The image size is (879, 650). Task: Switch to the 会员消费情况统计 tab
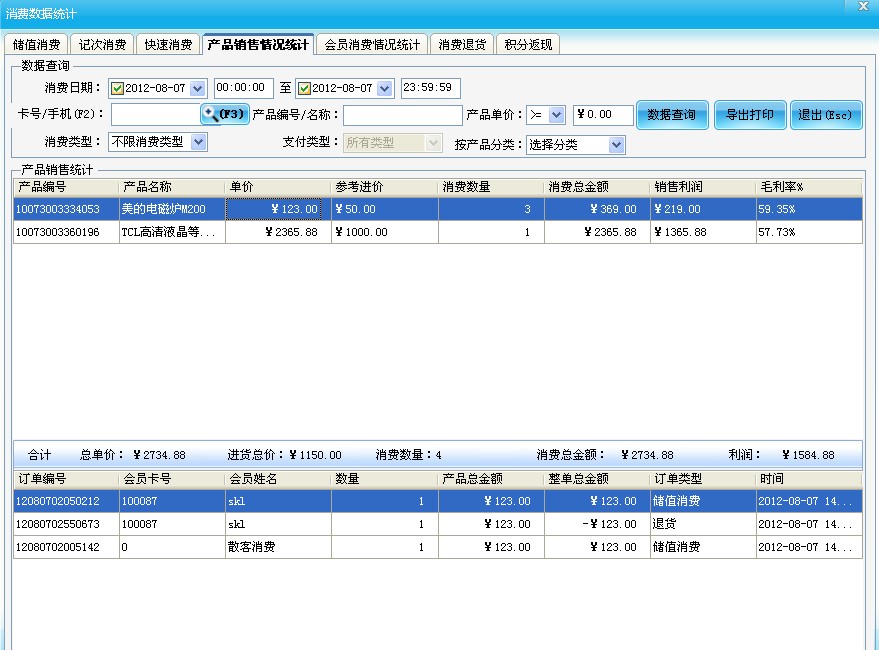pyautogui.click(x=373, y=45)
